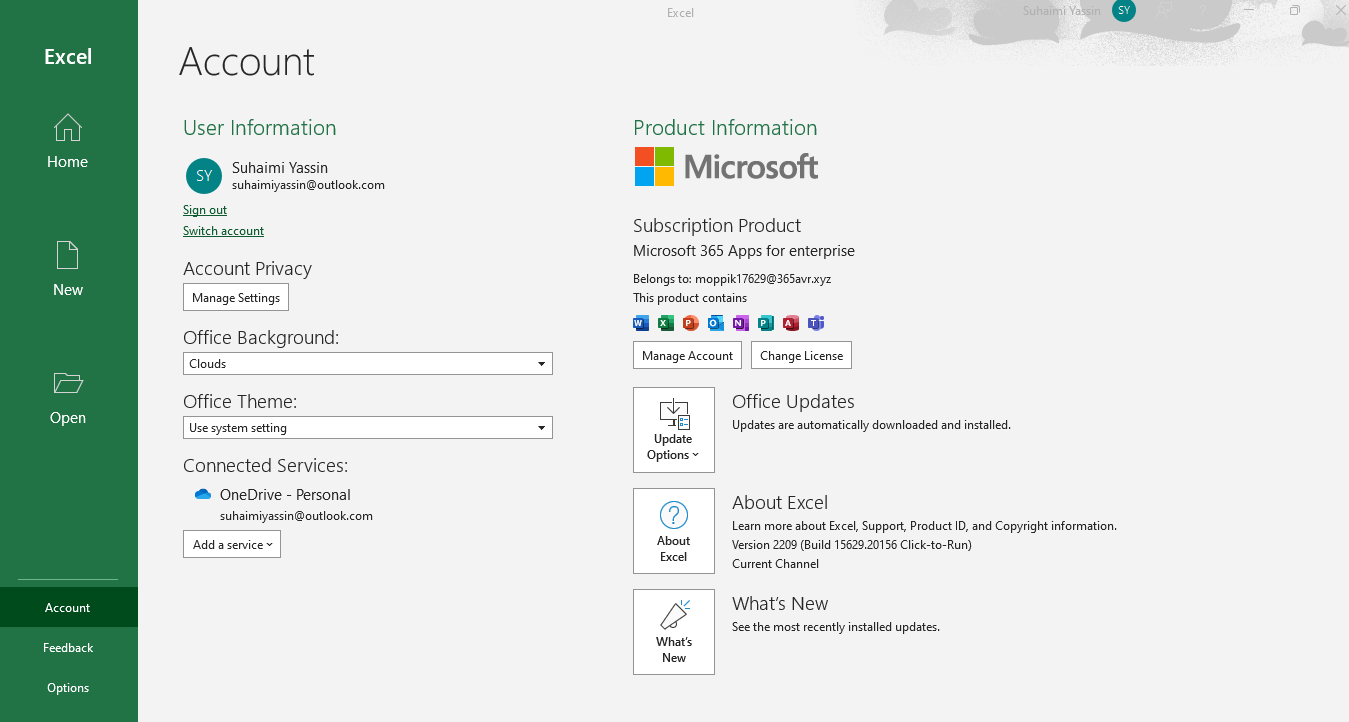Click the Publisher app icon

point(766,322)
